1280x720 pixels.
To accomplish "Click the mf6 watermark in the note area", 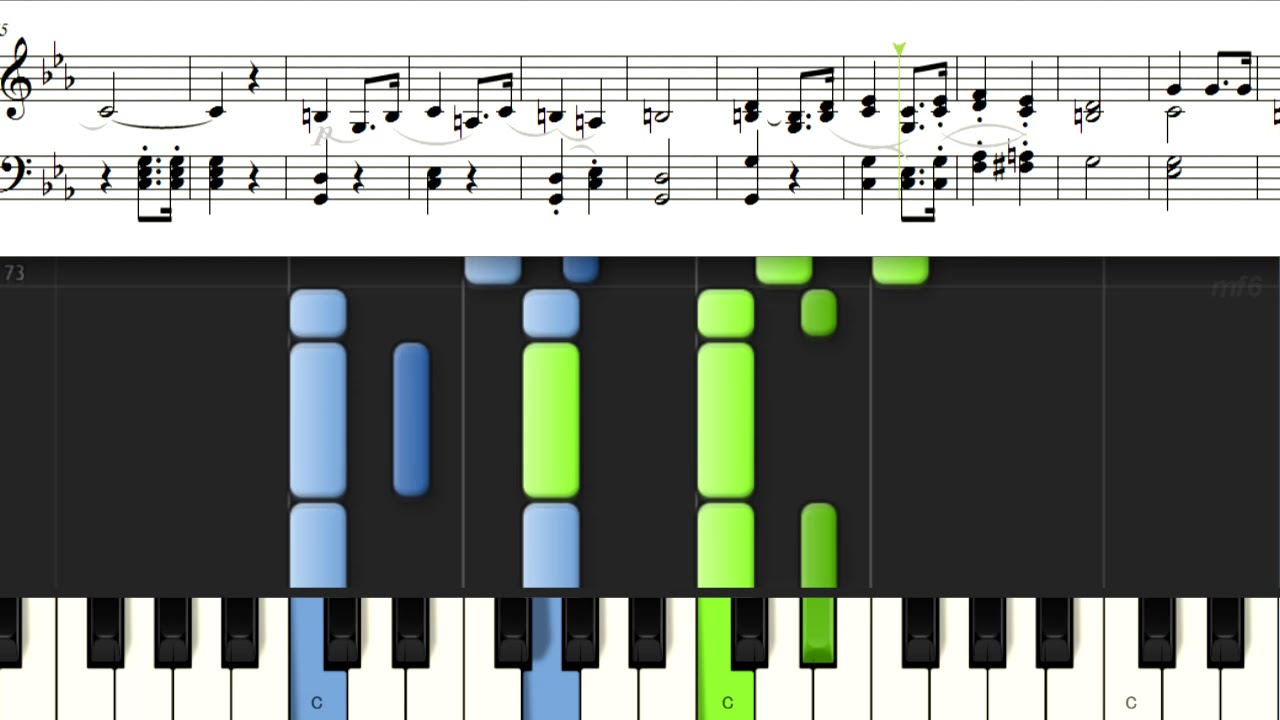I will (x=1236, y=288).
